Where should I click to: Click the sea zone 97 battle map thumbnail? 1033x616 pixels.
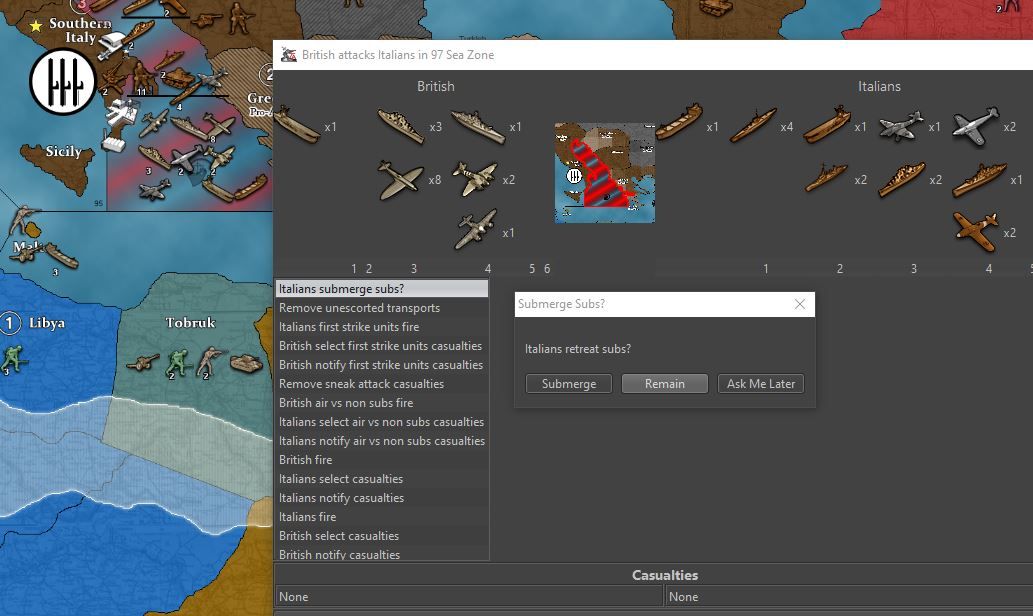click(x=604, y=173)
